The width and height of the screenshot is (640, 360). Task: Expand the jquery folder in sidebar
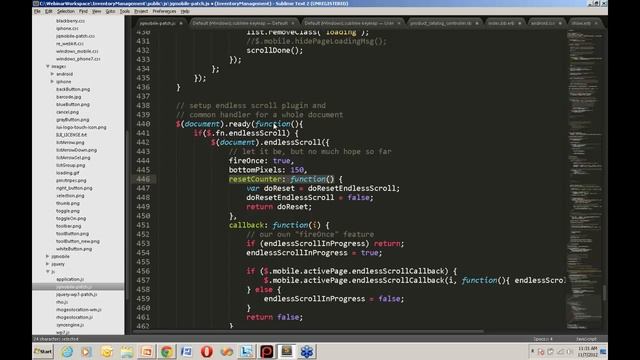click(48, 264)
